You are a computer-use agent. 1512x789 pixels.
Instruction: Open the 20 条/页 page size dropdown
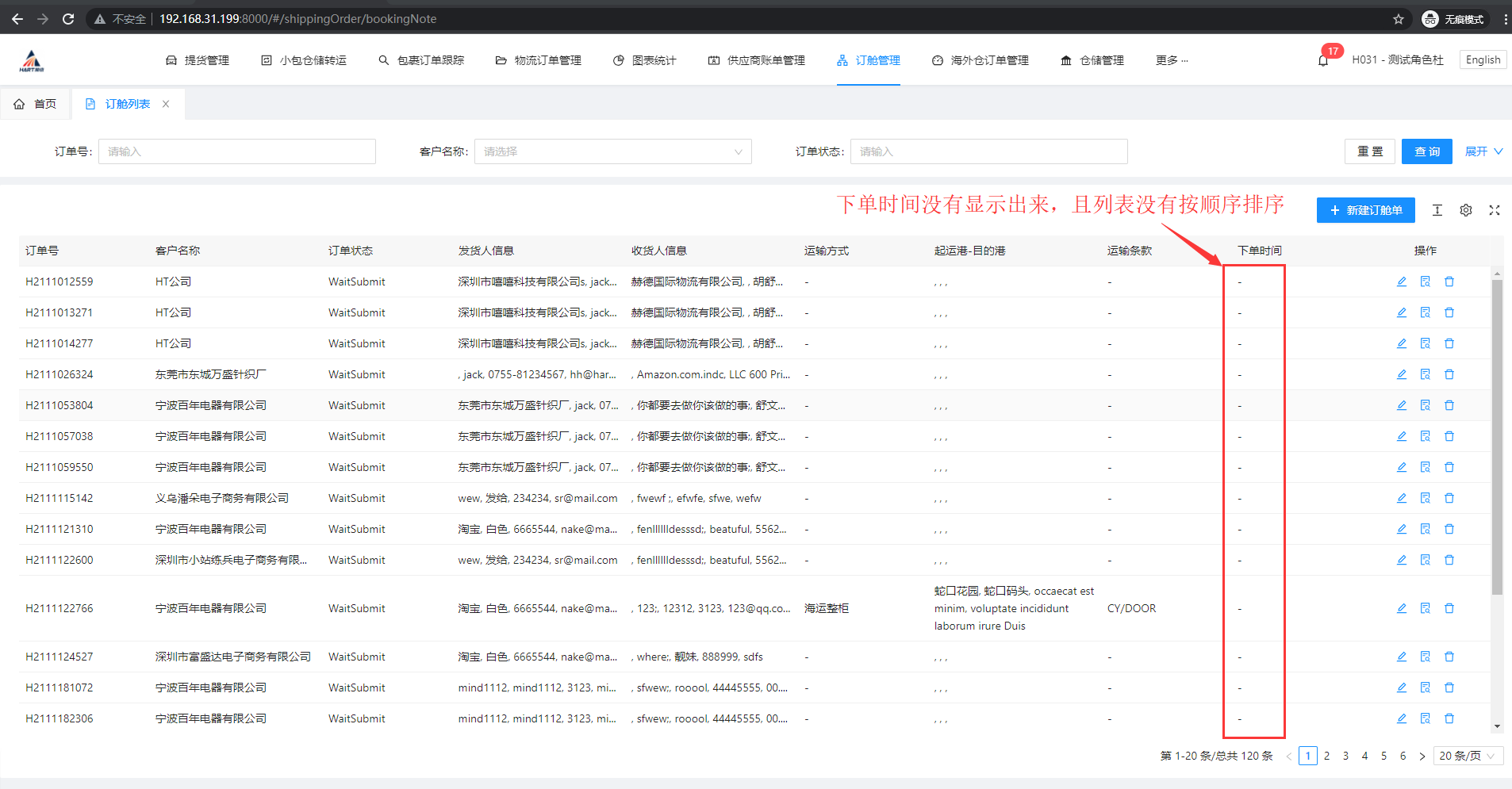click(x=1467, y=756)
